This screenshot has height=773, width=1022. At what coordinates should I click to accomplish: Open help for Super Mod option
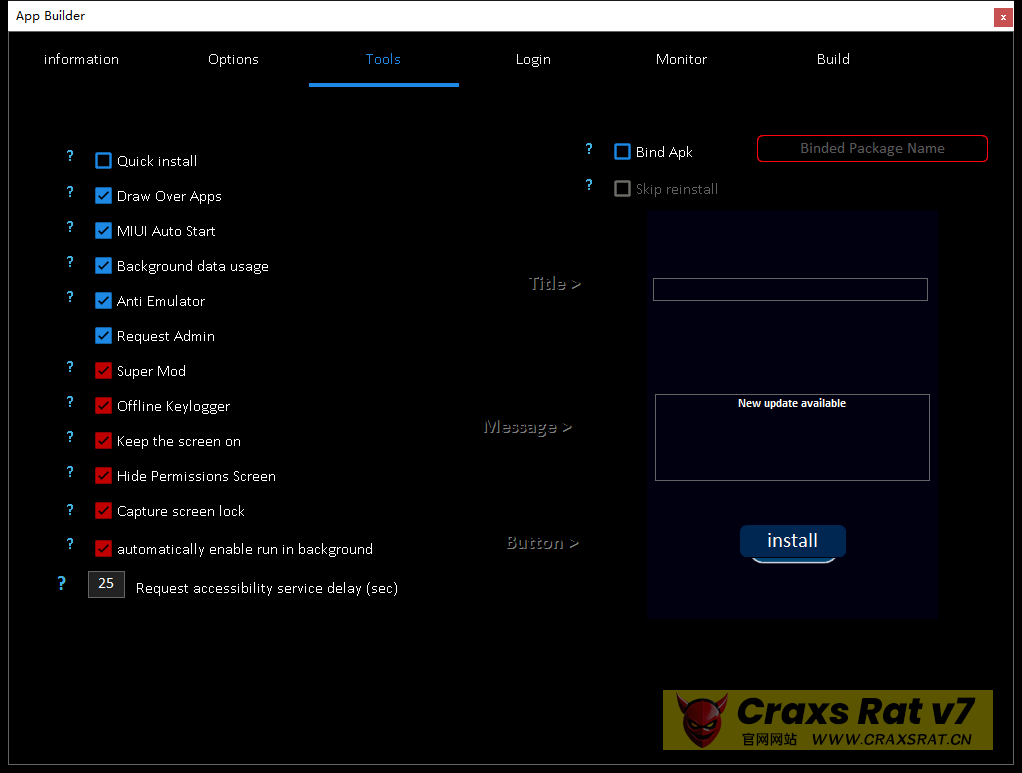[69, 367]
